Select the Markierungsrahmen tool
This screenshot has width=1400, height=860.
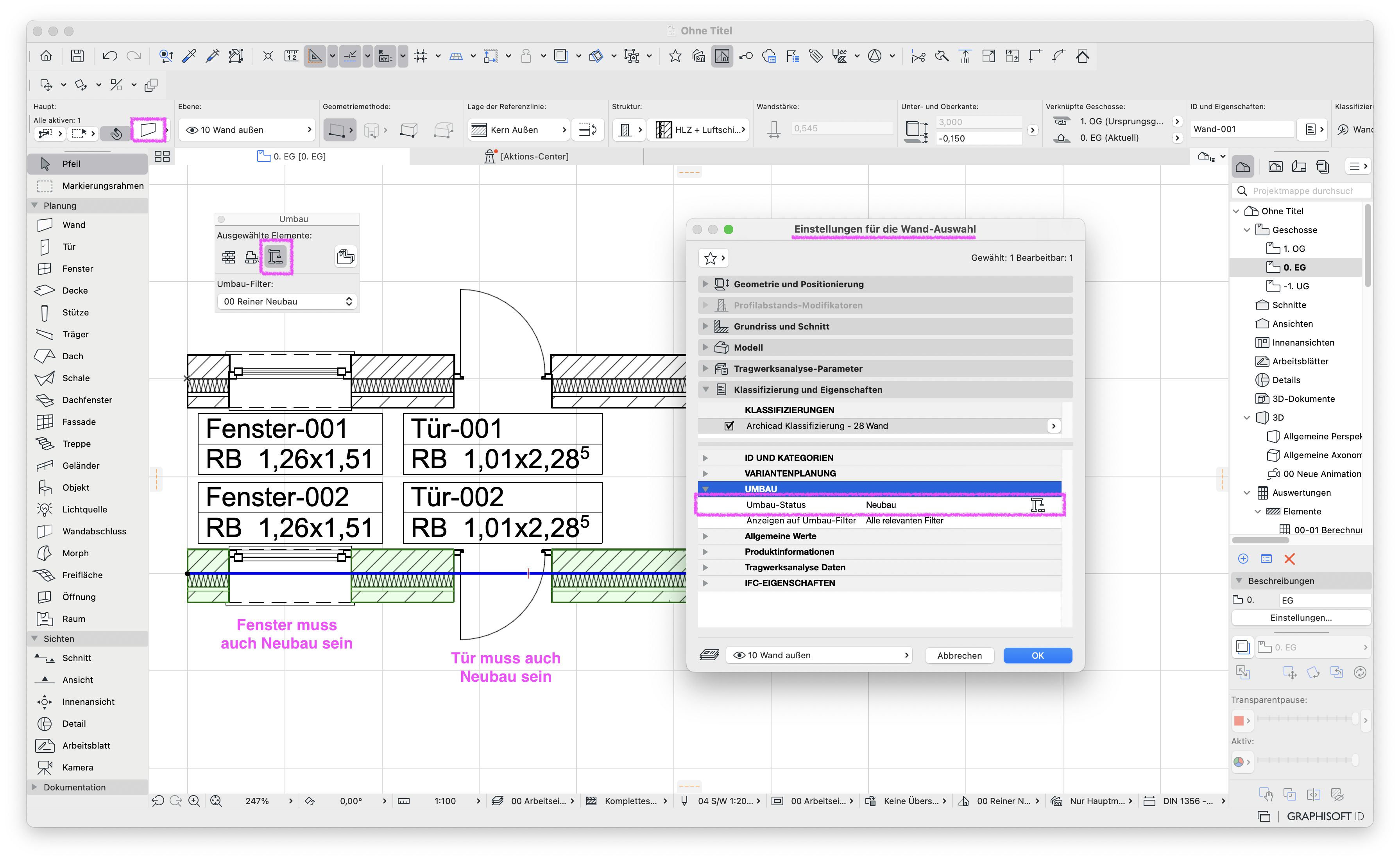click(x=88, y=185)
